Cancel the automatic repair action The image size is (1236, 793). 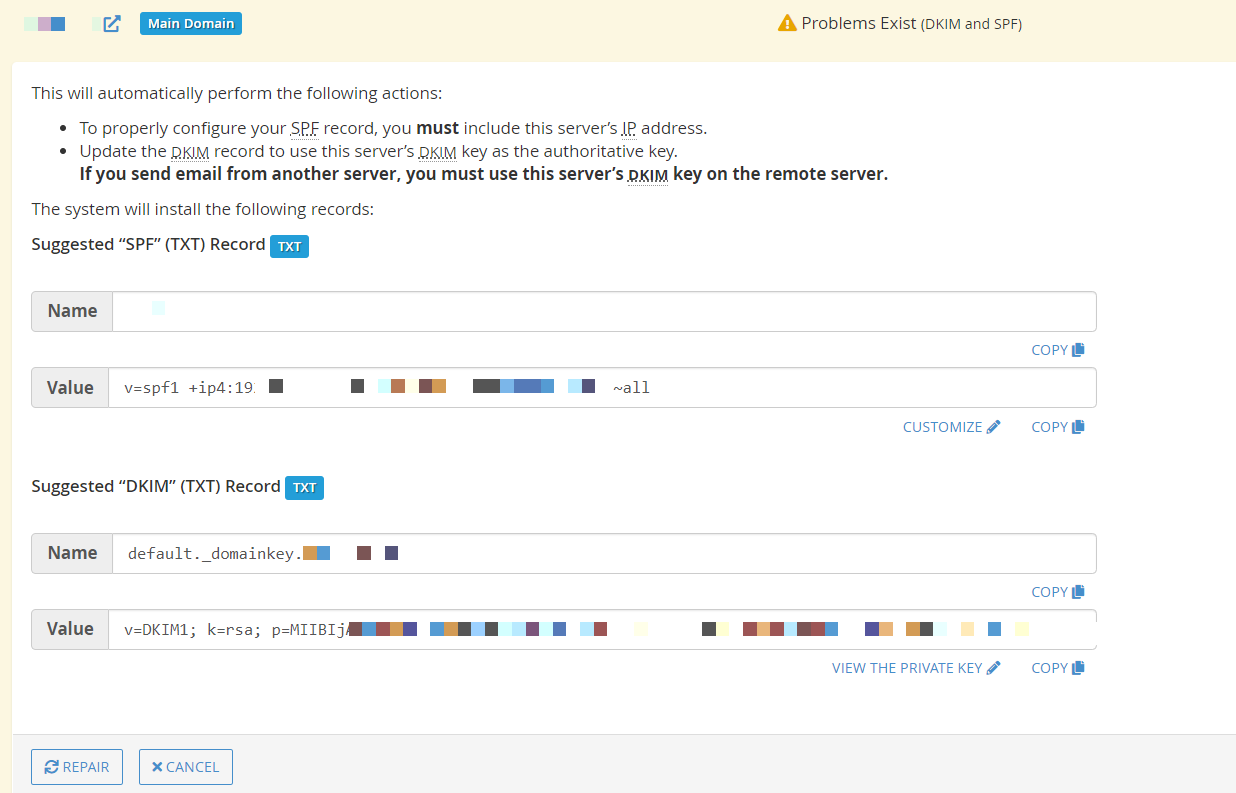(185, 766)
